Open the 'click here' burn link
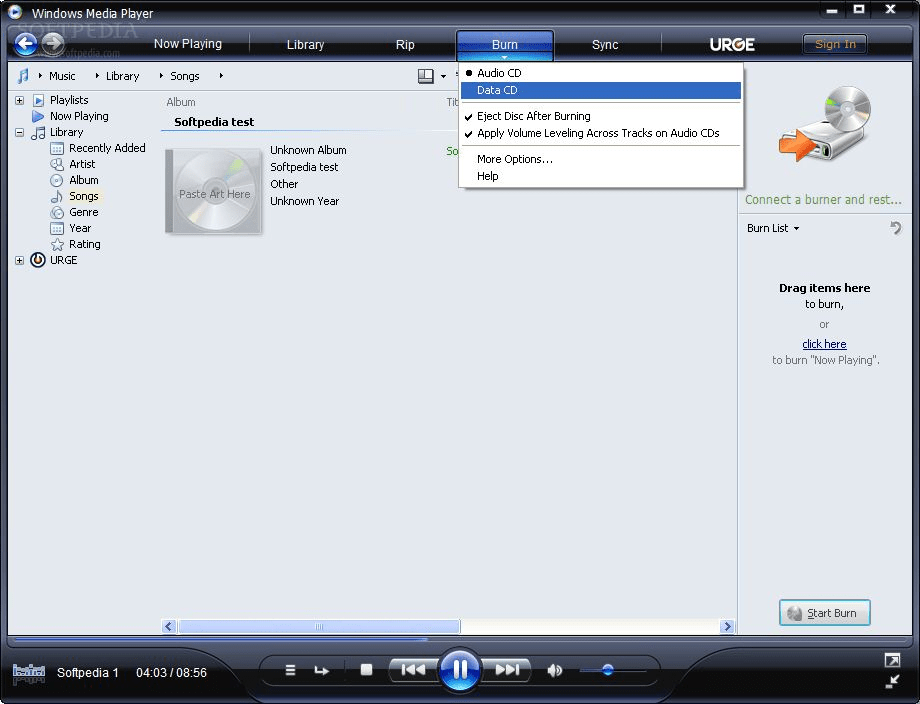Viewport: 920px width, 704px height. click(824, 343)
